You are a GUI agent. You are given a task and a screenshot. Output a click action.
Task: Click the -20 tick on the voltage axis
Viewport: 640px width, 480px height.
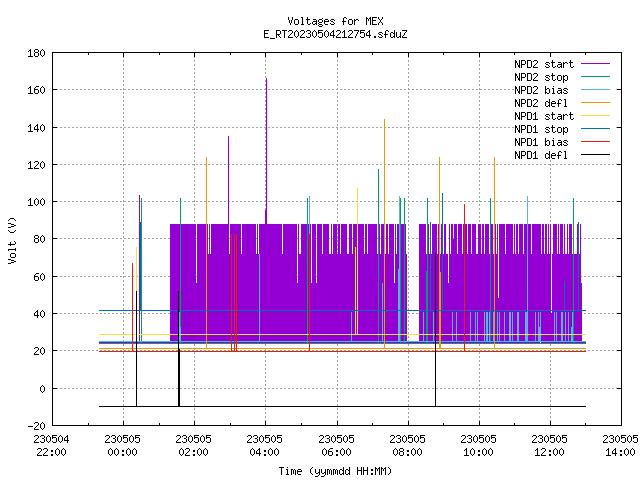tap(36, 426)
